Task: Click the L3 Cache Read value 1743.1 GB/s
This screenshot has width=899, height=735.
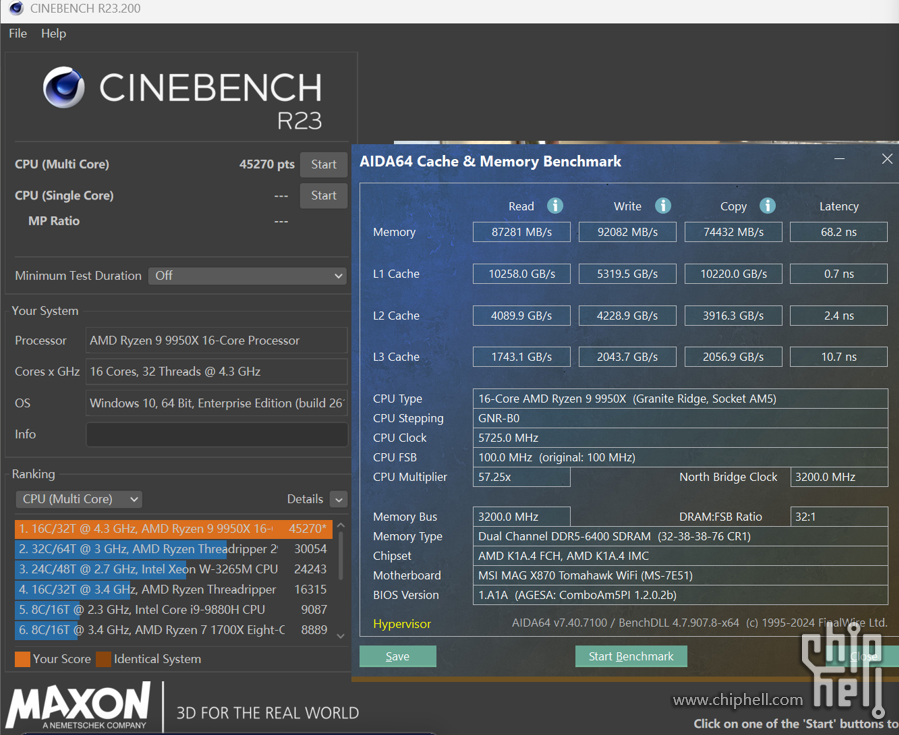Action: [x=522, y=357]
